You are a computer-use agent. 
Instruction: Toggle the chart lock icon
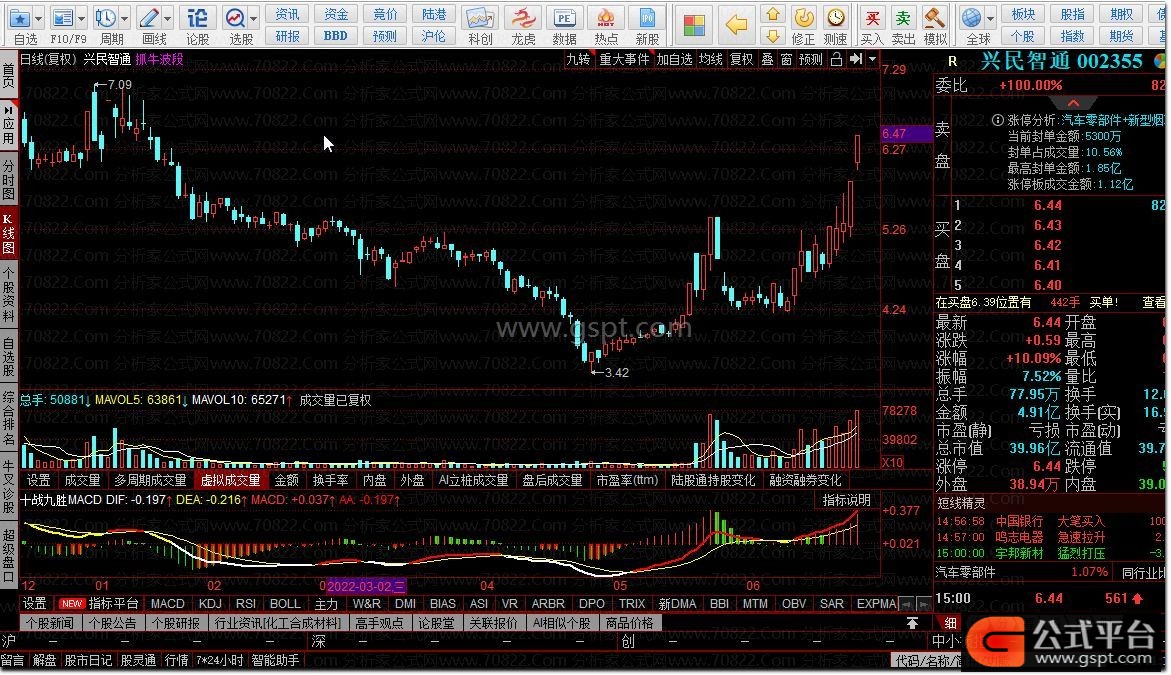[x=836, y=59]
